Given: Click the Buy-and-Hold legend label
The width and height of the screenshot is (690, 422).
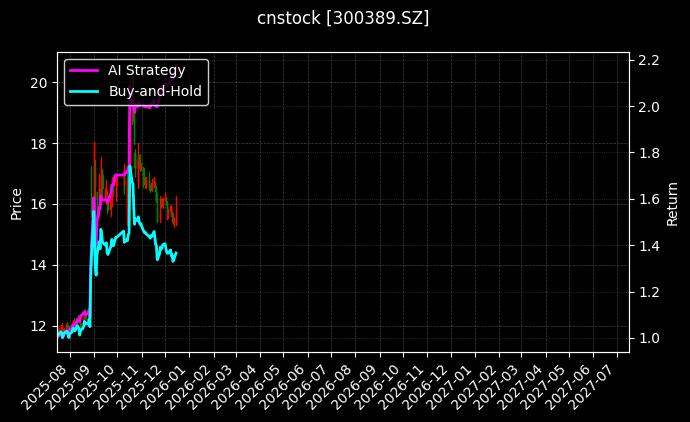Looking at the screenshot, I should (155, 91).
